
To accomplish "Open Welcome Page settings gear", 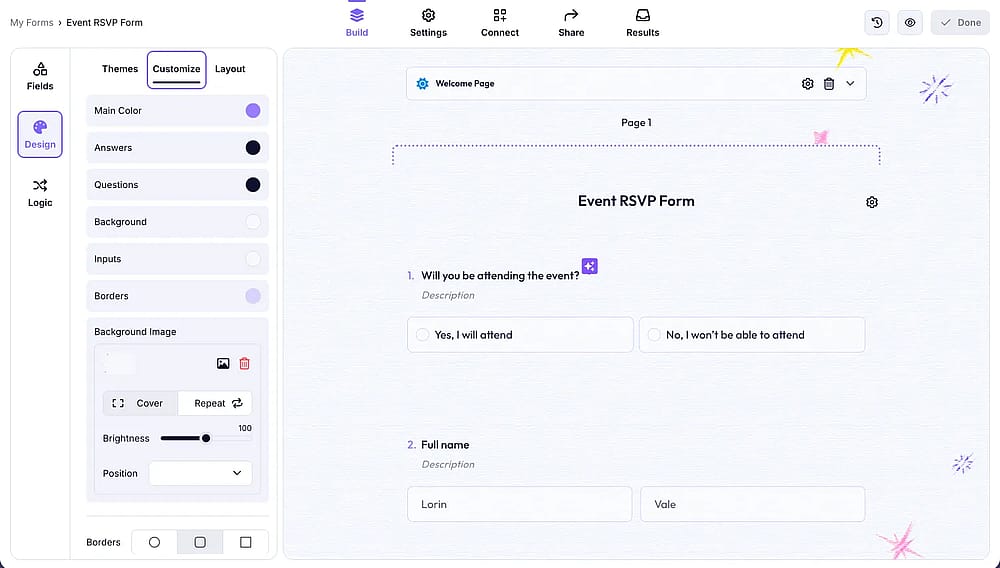I will [x=807, y=84].
